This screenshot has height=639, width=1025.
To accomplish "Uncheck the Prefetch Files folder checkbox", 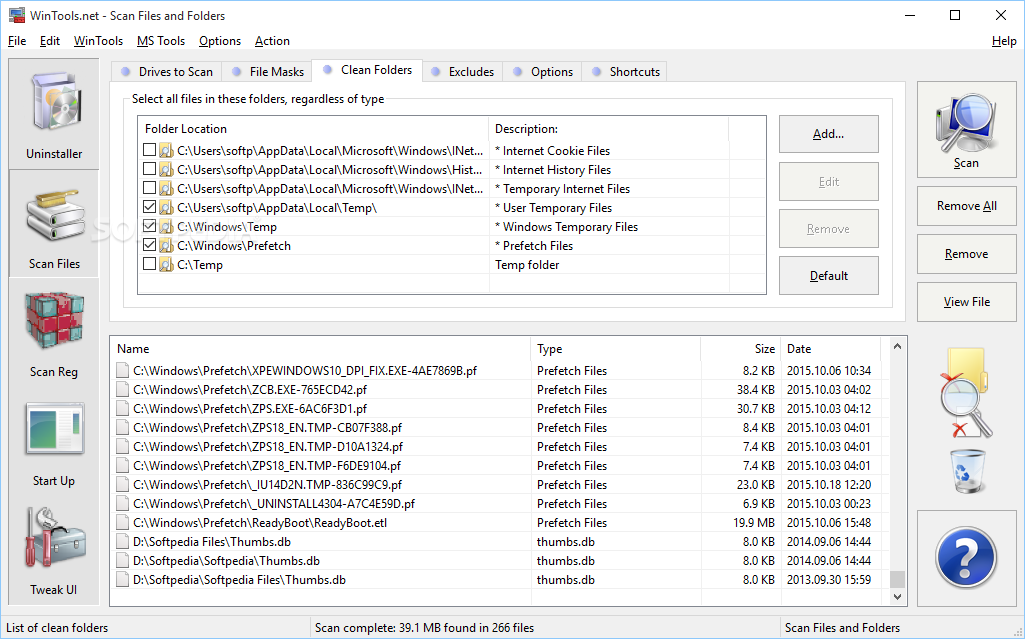I will (x=149, y=245).
